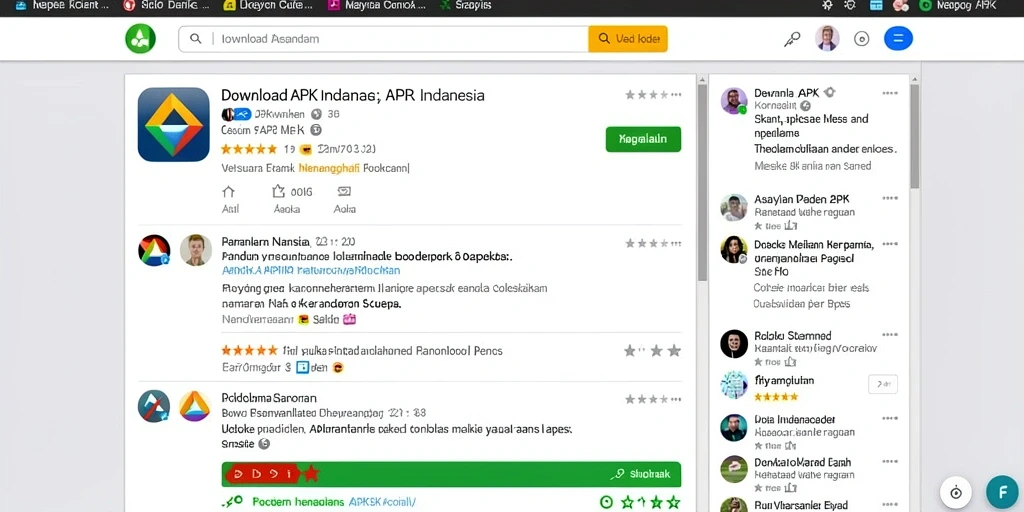Open the three-dot menu for DonkatoMarad Eamh

889,461
